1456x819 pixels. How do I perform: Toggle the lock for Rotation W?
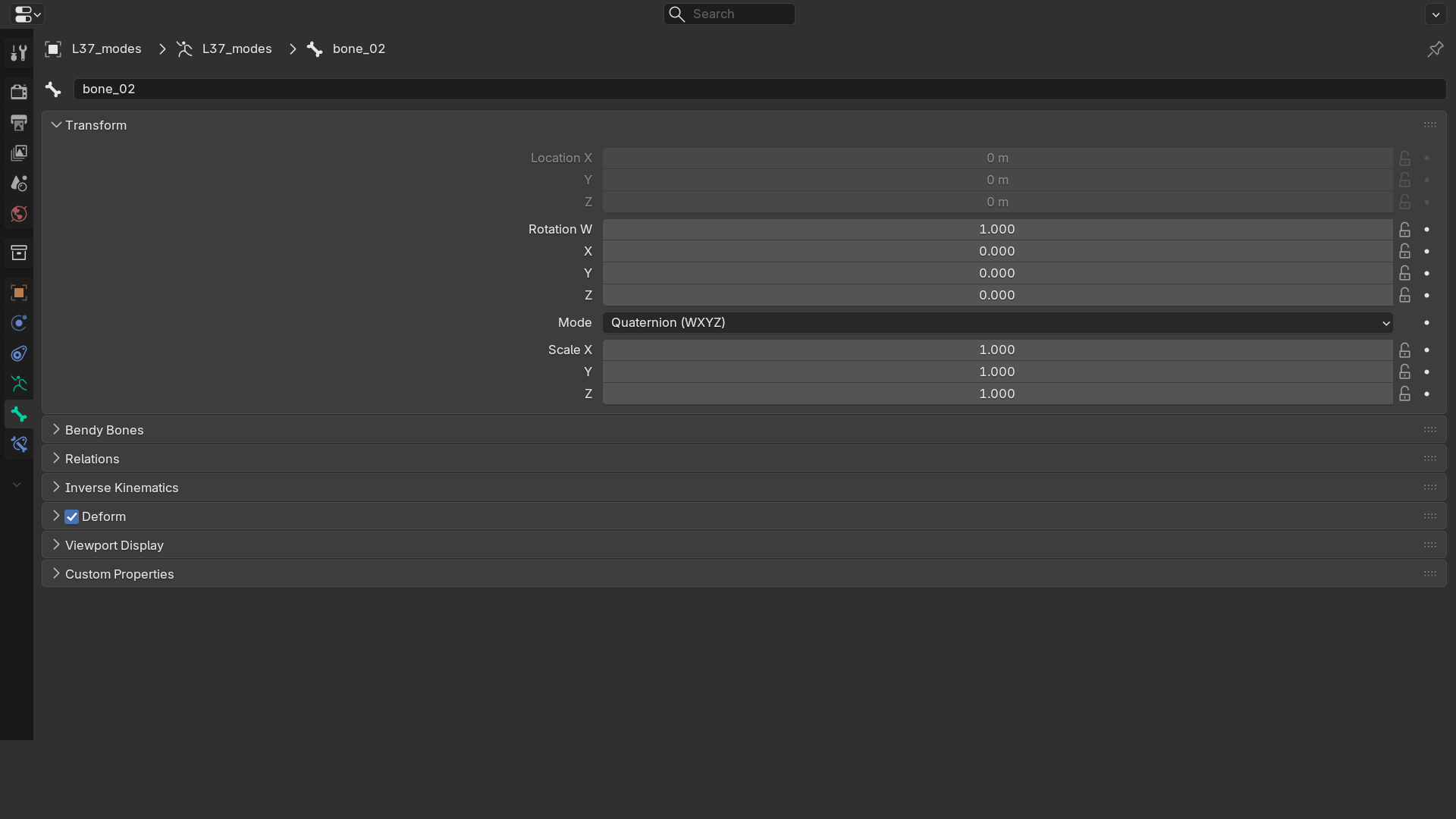1404,229
